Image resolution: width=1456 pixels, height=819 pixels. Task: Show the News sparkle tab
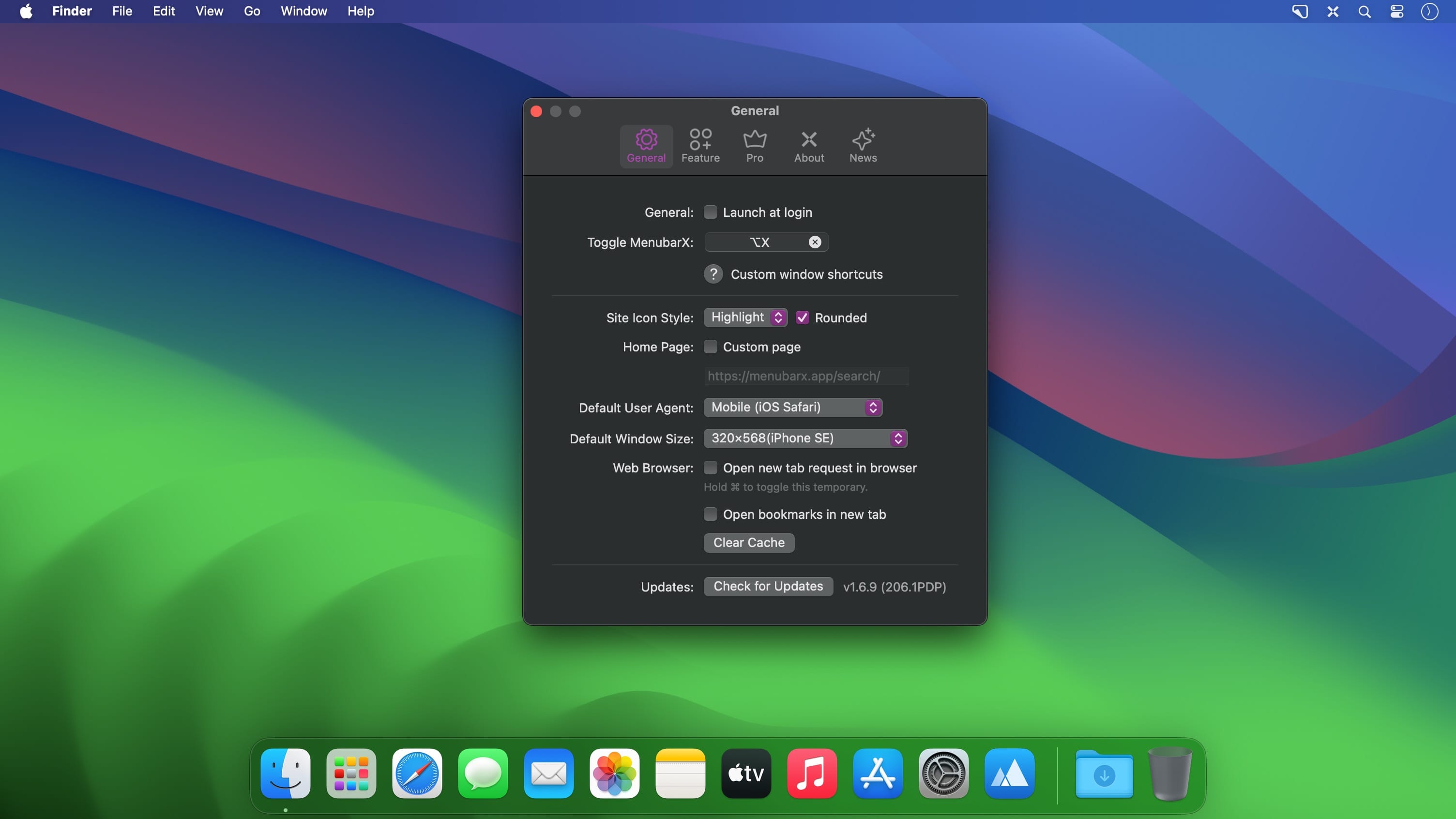pyautogui.click(x=863, y=146)
